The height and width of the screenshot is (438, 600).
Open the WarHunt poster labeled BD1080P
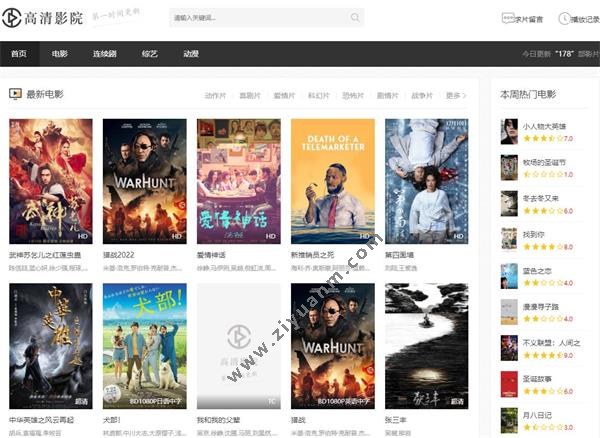tap(333, 346)
